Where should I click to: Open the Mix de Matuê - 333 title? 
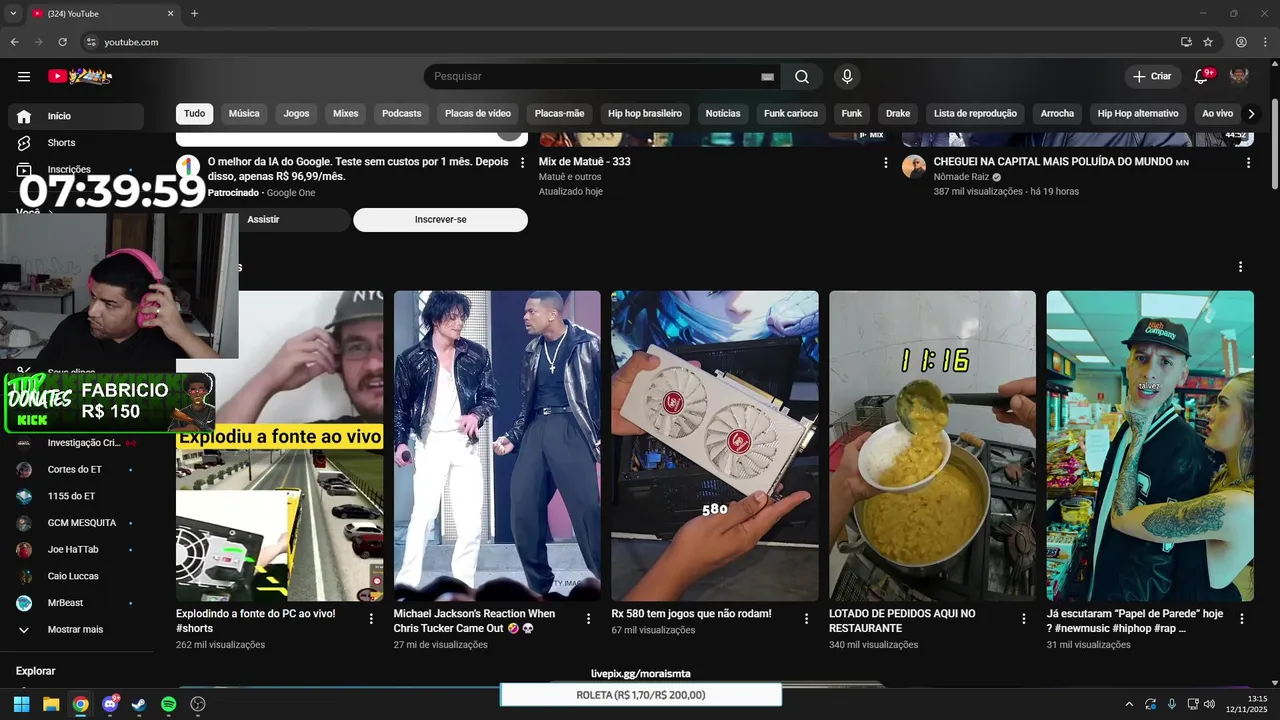585,161
